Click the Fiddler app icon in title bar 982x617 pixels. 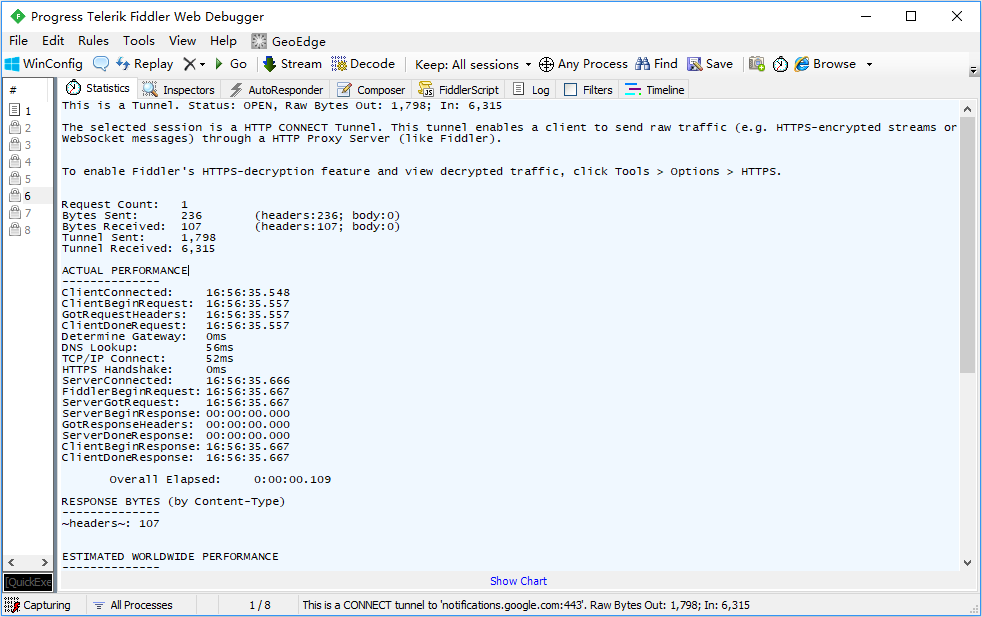(x=18, y=16)
